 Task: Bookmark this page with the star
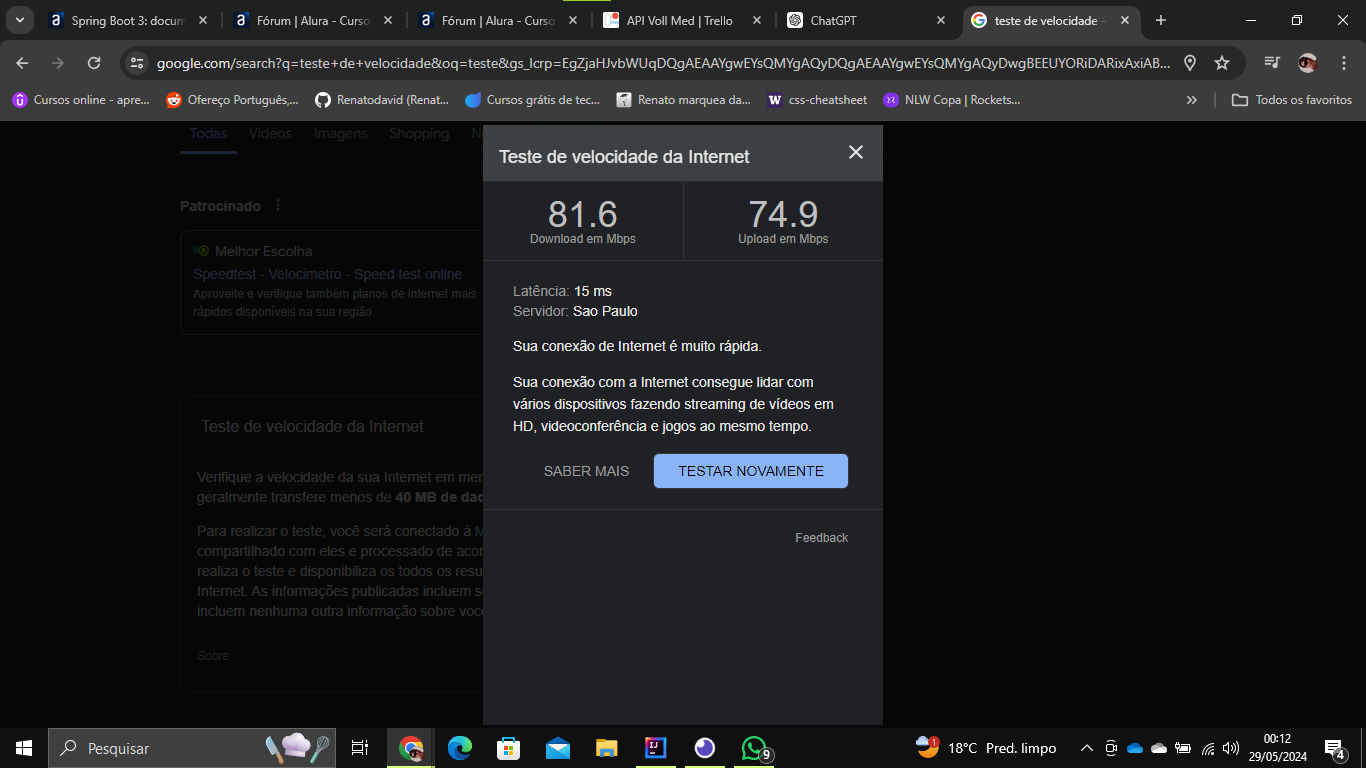tap(1222, 63)
